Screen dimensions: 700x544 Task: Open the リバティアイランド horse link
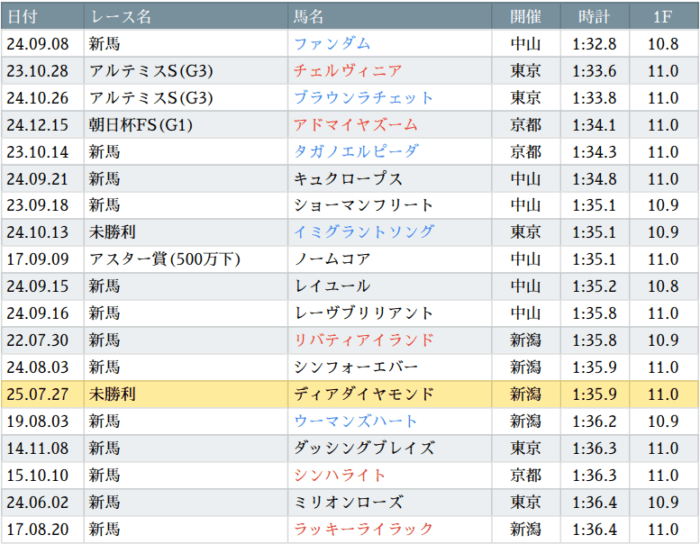click(364, 340)
